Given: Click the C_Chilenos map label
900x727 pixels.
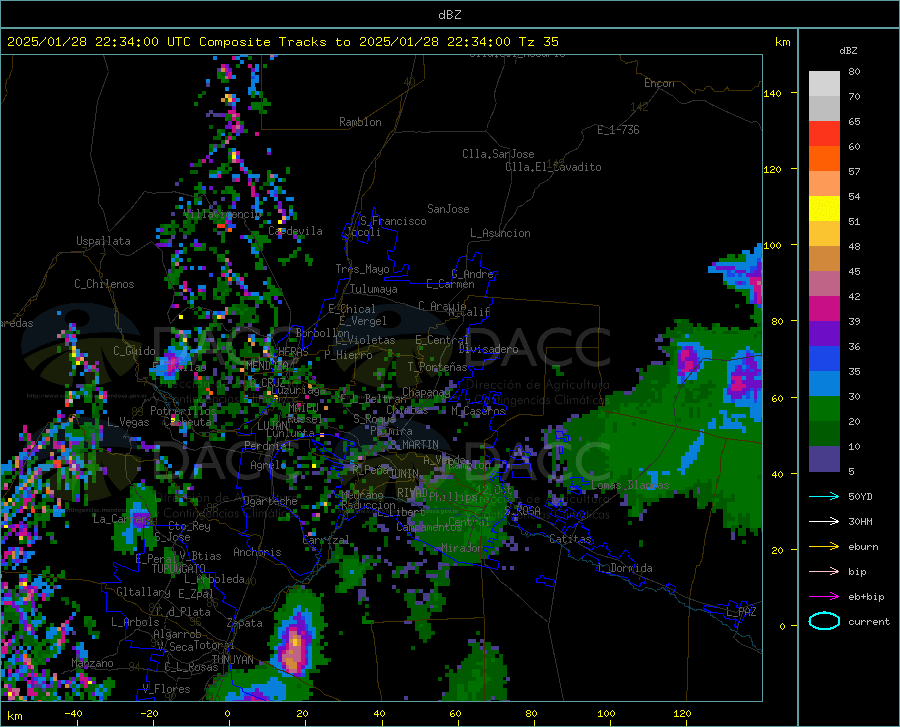Looking at the screenshot, I should (x=104, y=284).
